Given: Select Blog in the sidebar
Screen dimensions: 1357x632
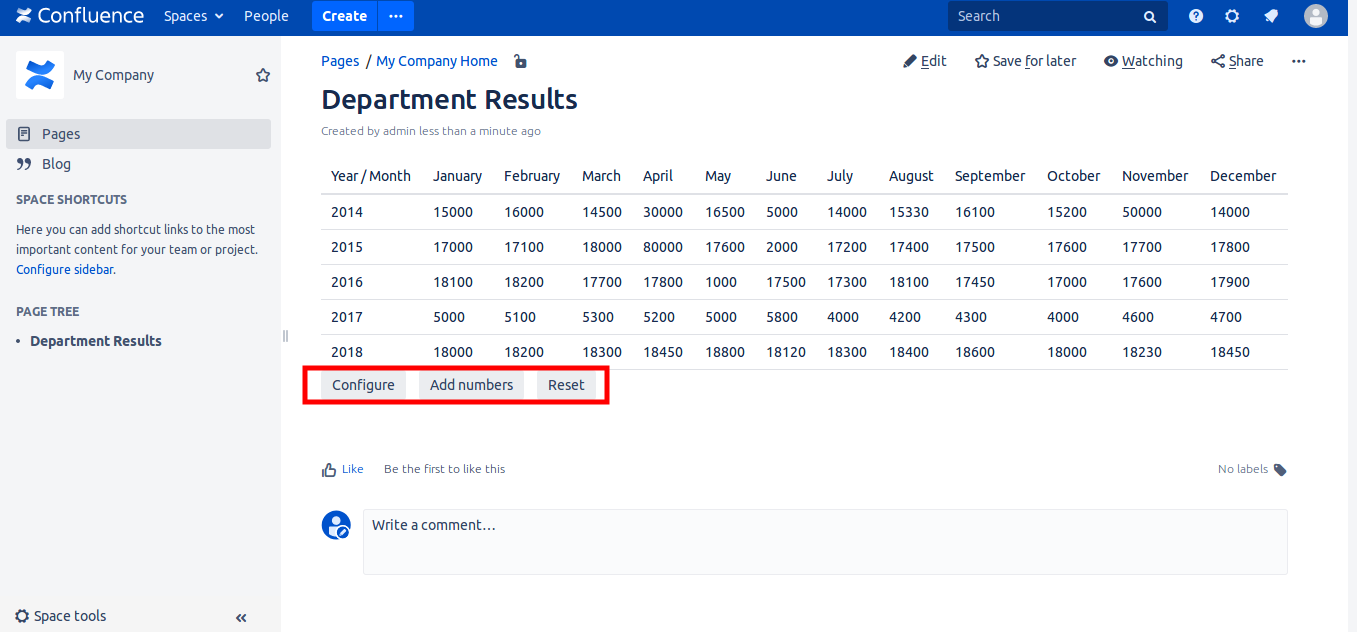Looking at the screenshot, I should tap(56, 164).
